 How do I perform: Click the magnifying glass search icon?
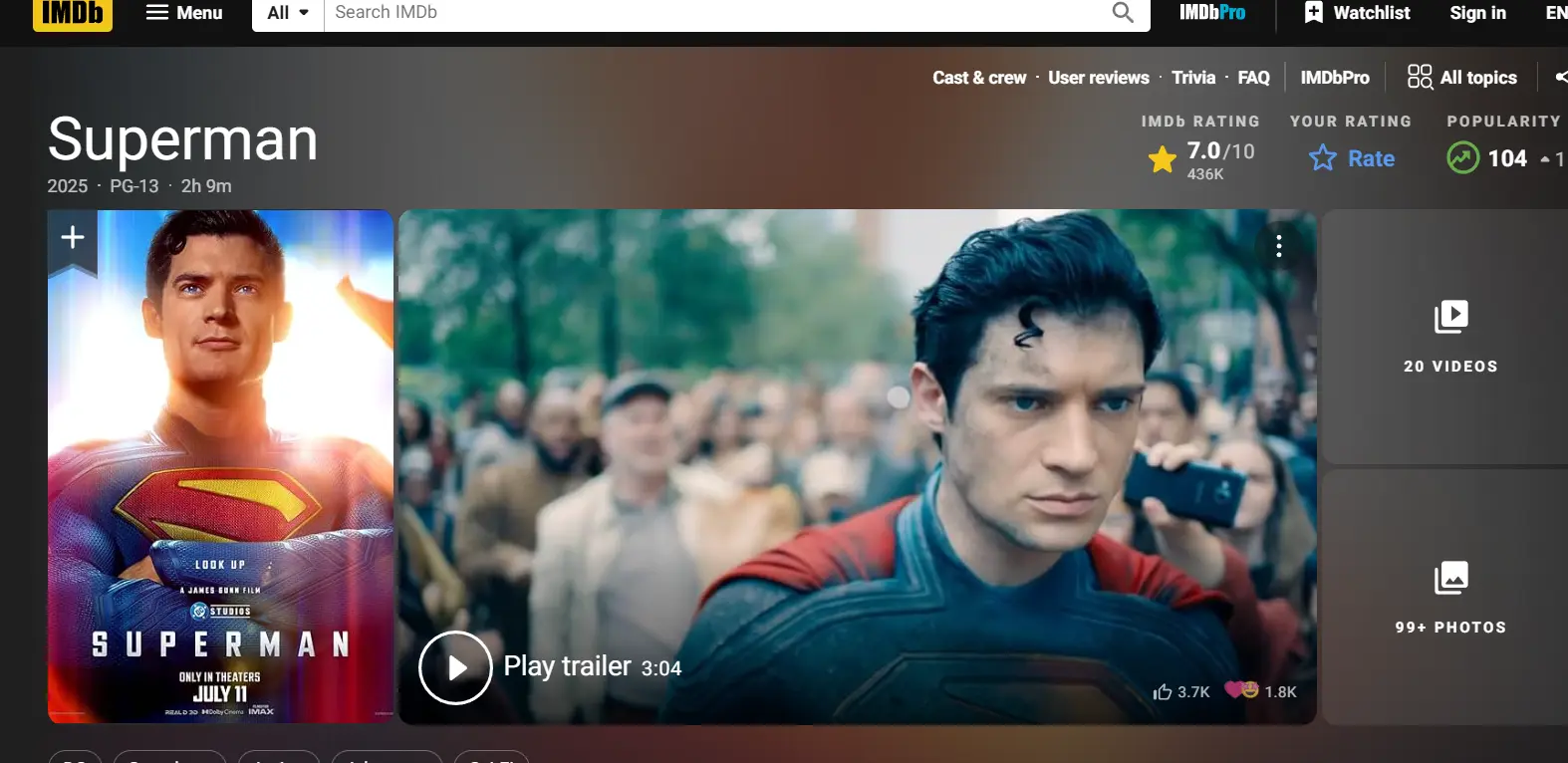point(1123,13)
